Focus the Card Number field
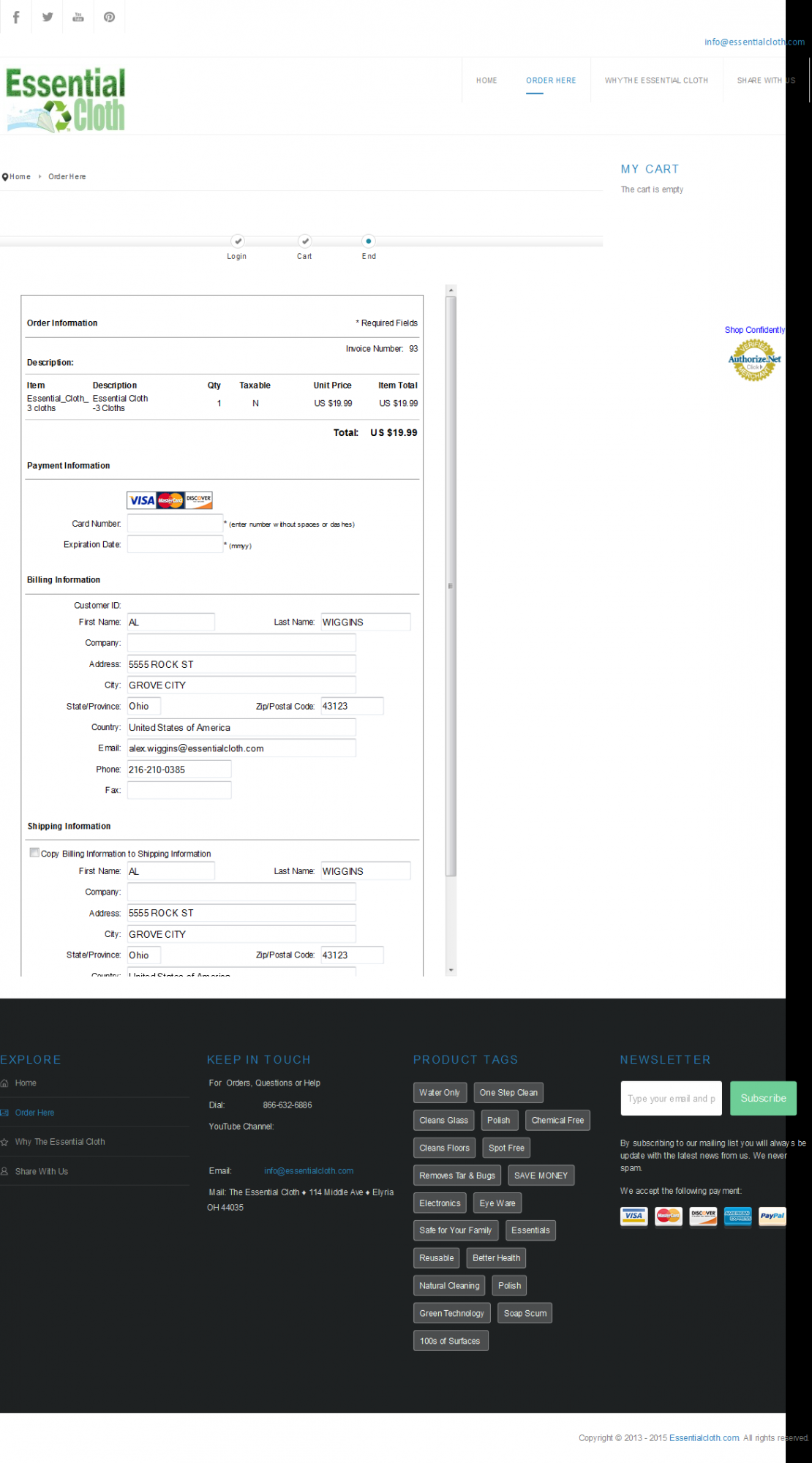This screenshot has height=1463, width=812. tap(175, 523)
